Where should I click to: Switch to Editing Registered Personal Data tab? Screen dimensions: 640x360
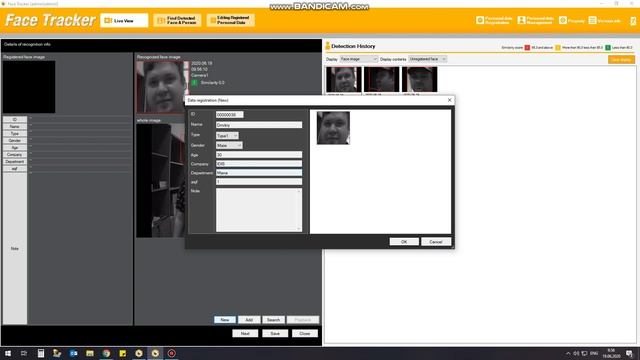231,20
